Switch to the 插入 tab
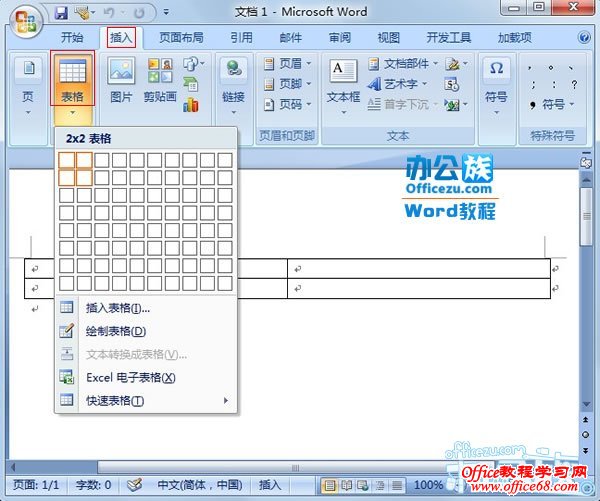 [x=121, y=38]
